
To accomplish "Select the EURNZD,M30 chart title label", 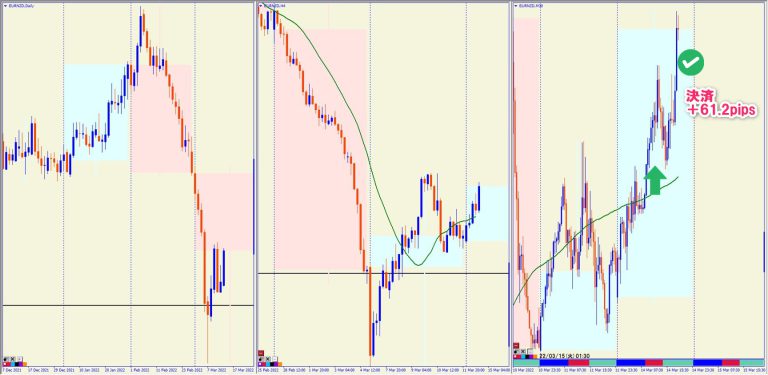I will click(530, 5).
